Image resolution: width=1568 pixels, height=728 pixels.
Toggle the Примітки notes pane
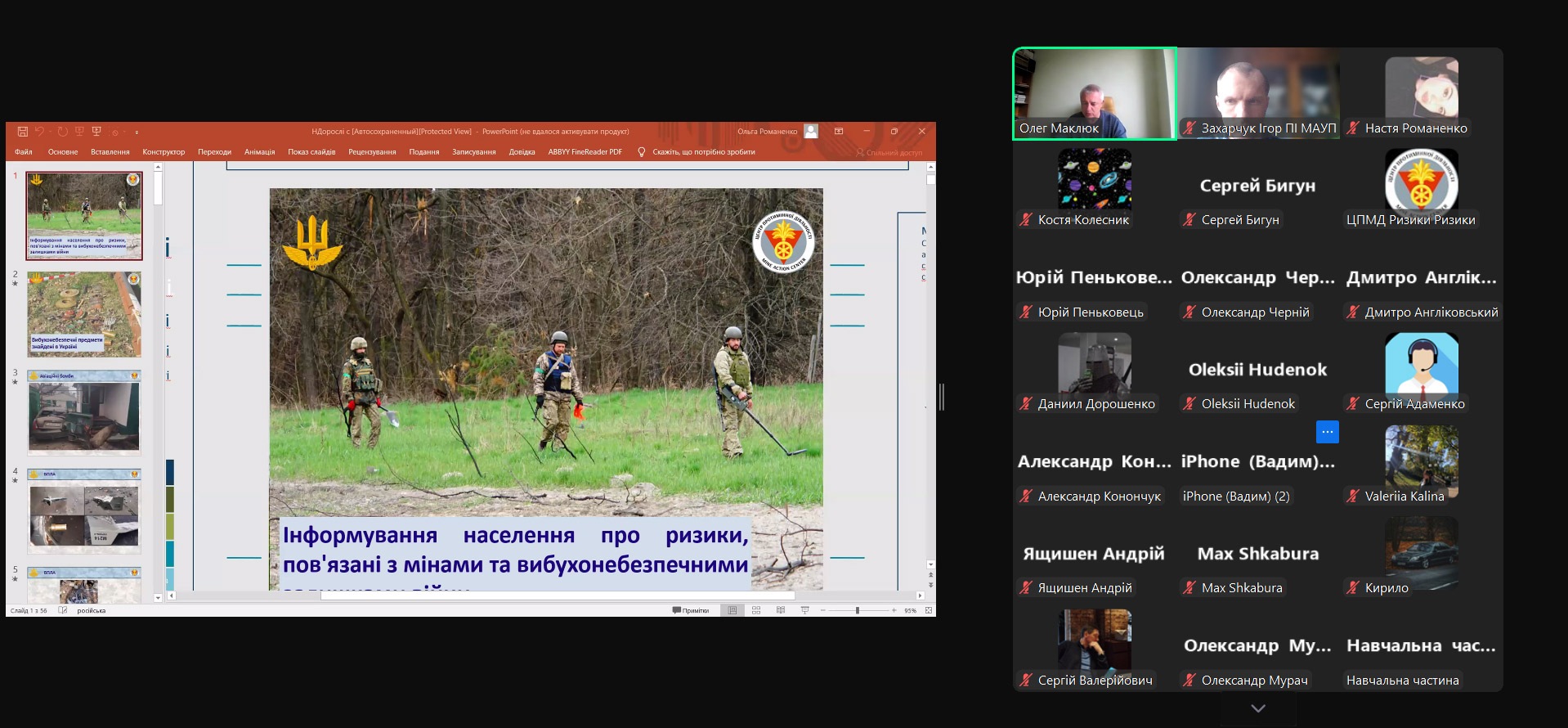click(x=691, y=610)
